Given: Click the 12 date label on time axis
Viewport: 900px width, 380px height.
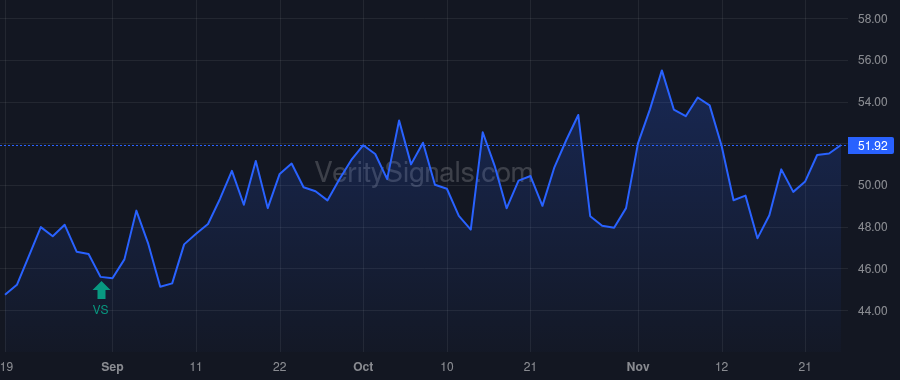Looking at the screenshot, I should click(721, 367).
